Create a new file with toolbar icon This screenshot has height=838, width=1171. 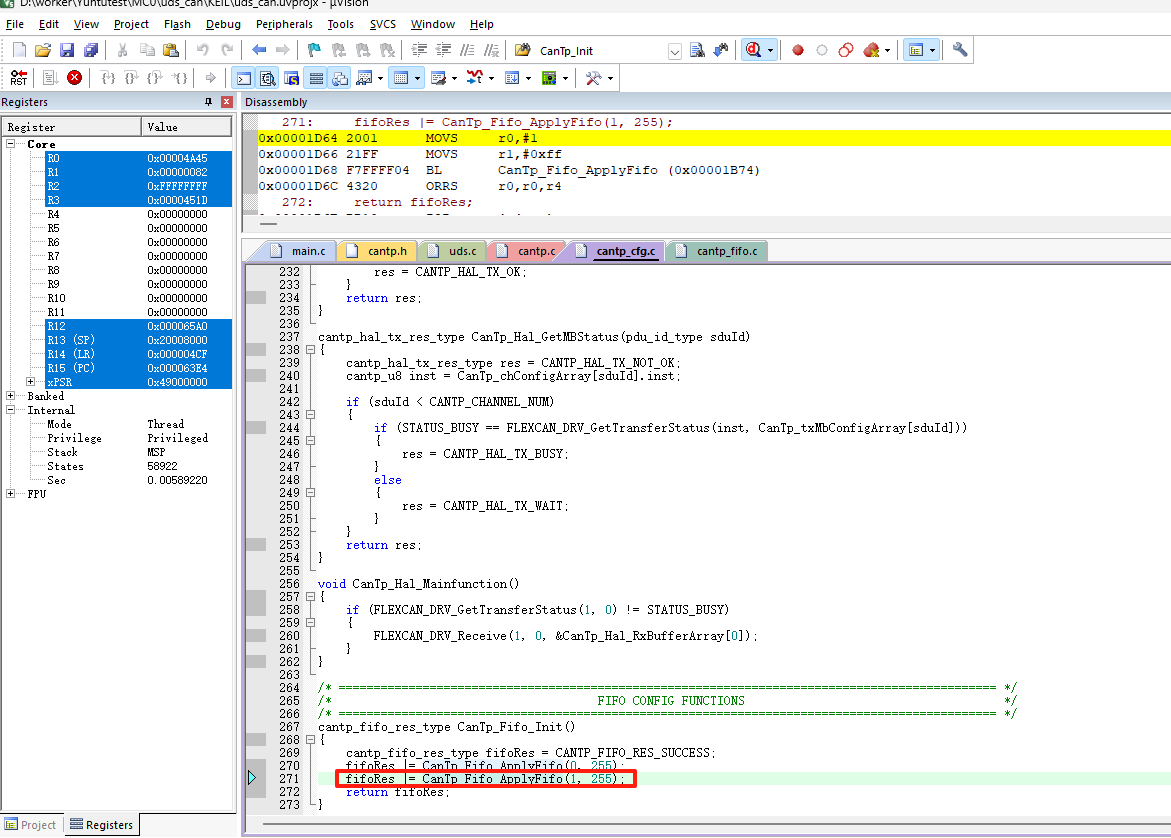click(19, 51)
